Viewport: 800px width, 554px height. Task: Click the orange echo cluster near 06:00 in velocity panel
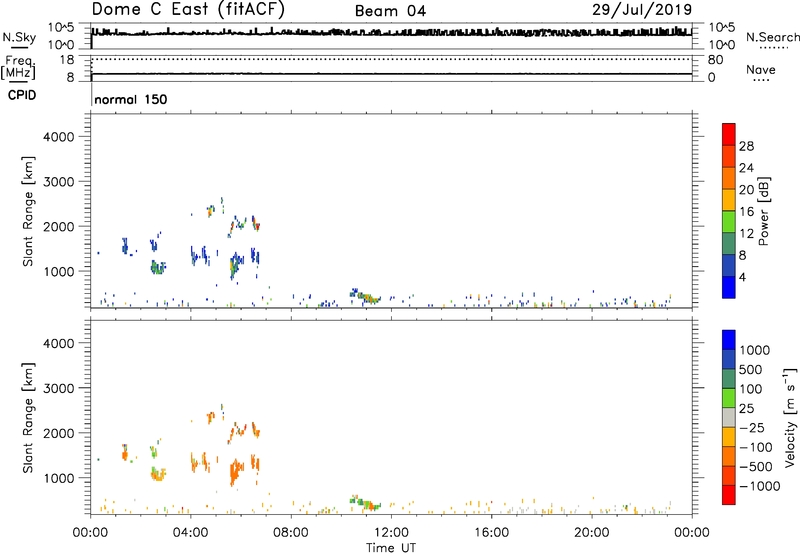pos(236,470)
